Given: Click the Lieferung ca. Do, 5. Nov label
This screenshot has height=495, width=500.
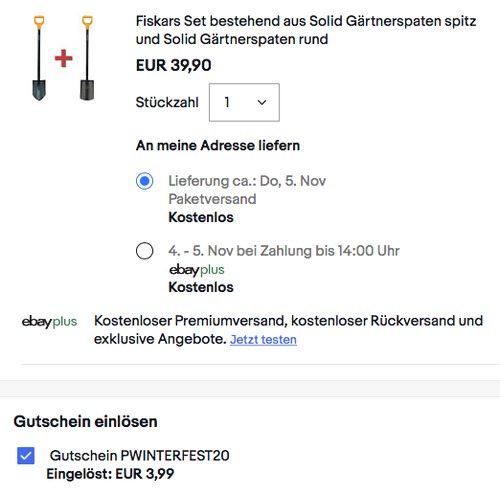Looking at the screenshot, I should pos(247,181).
